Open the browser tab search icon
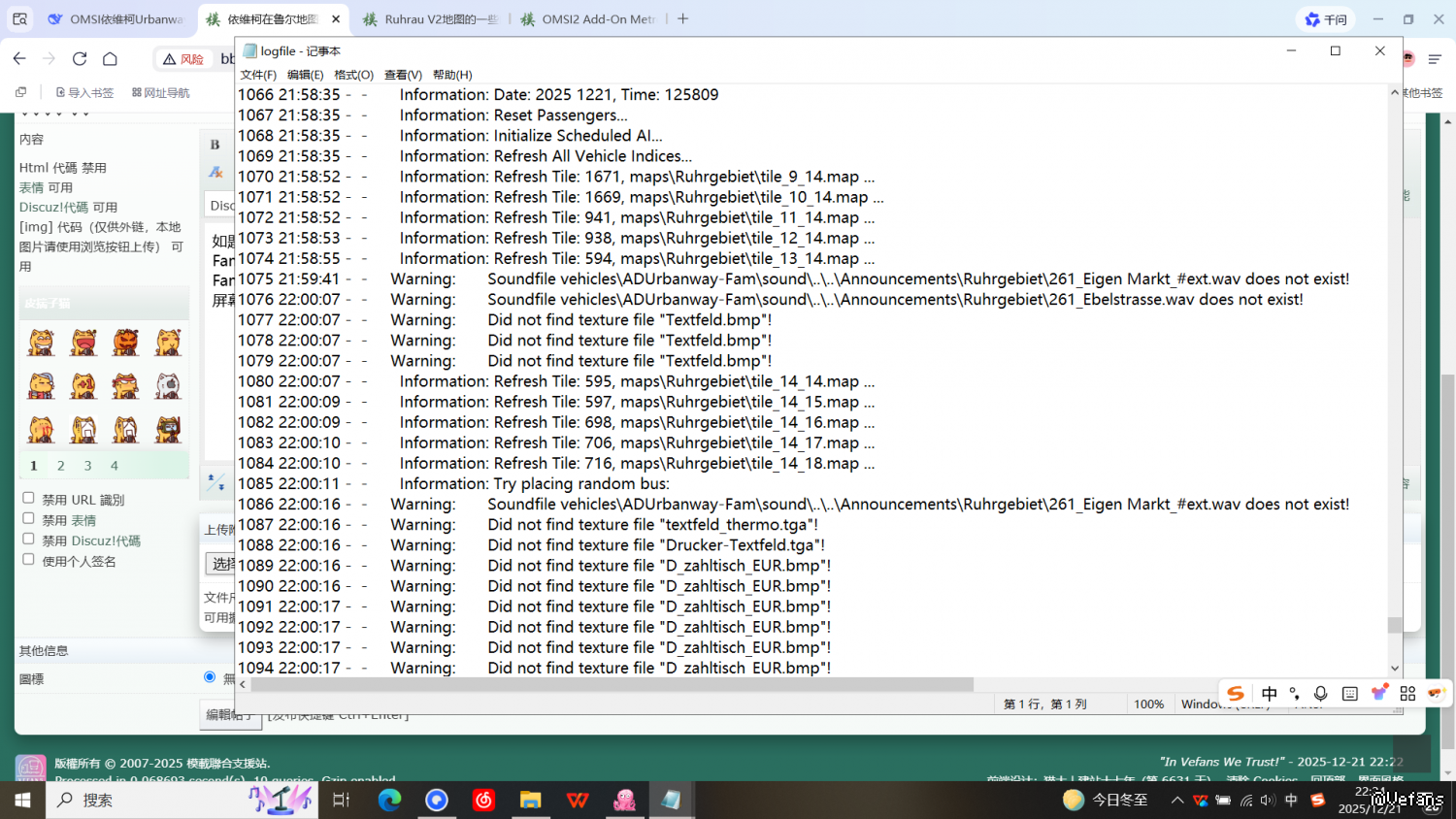 [19, 18]
